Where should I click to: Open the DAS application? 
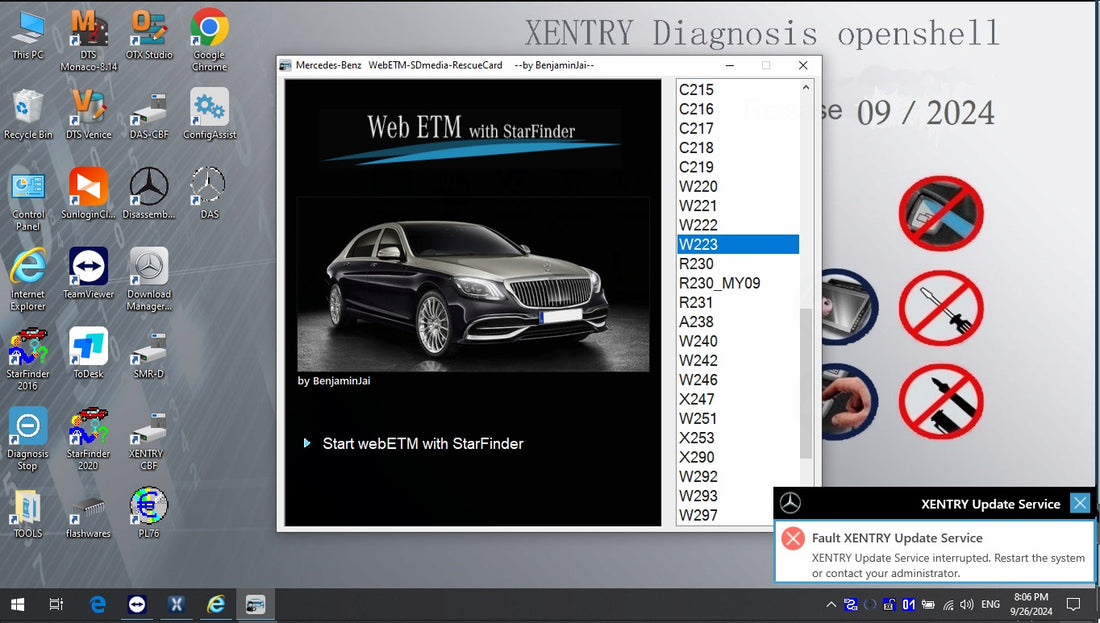(x=207, y=188)
